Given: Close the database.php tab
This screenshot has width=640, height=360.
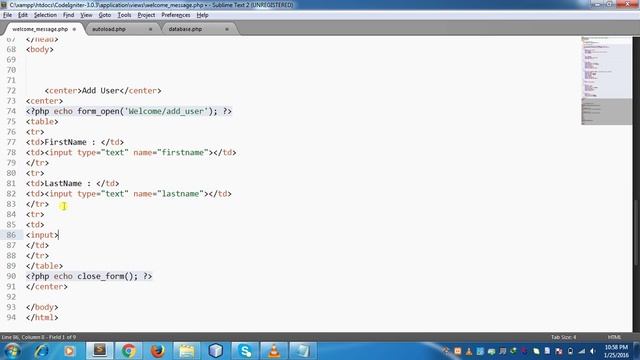Looking at the screenshot, I should click(x=227, y=29).
